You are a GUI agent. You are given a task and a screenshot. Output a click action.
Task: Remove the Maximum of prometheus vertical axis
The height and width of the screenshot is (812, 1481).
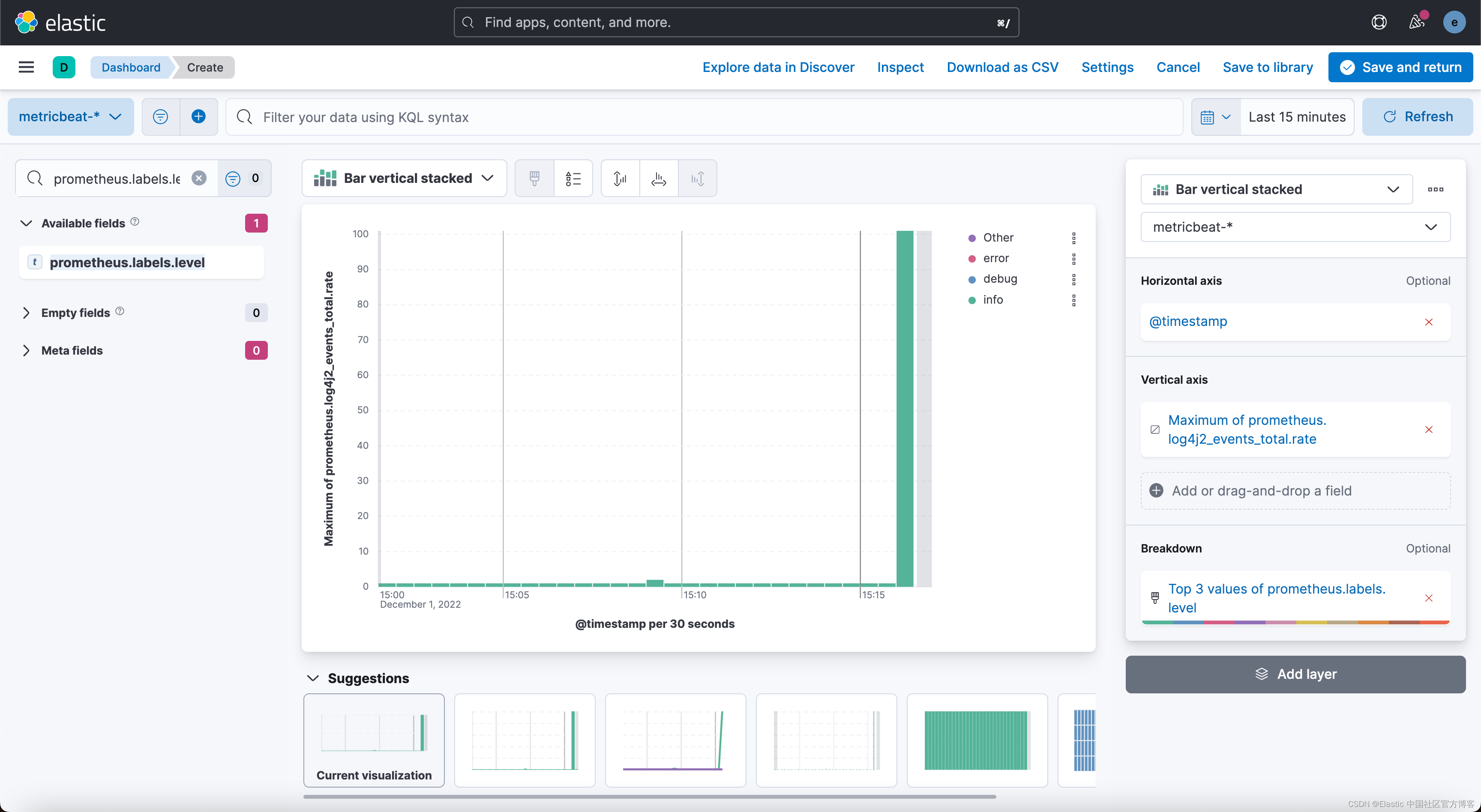(x=1429, y=430)
